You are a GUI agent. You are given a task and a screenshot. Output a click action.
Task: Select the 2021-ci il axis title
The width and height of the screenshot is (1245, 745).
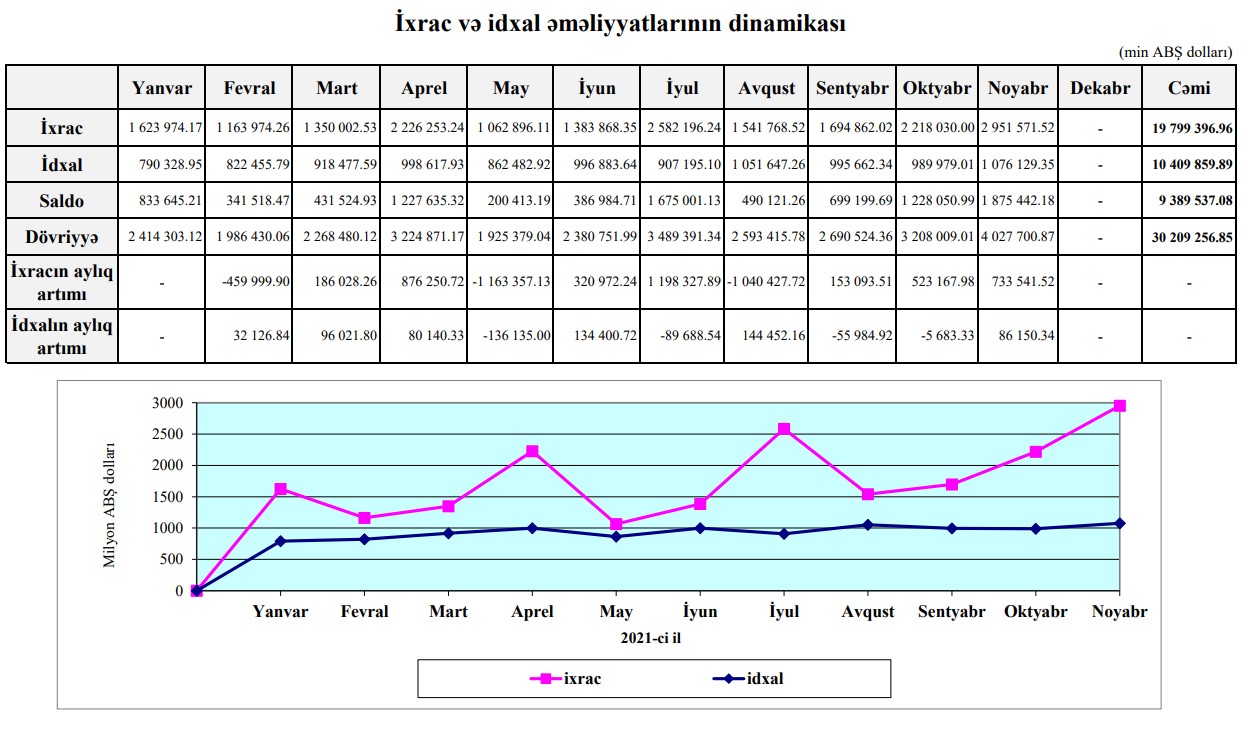(657, 637)
